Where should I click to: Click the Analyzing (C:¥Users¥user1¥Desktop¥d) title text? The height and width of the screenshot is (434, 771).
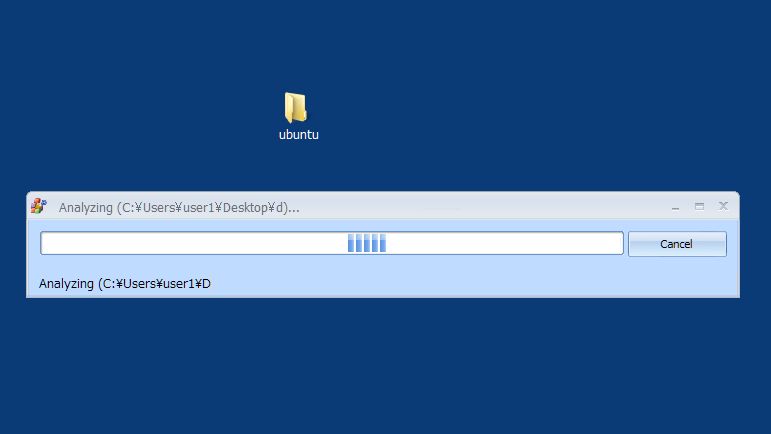click(x=179, y=208)
